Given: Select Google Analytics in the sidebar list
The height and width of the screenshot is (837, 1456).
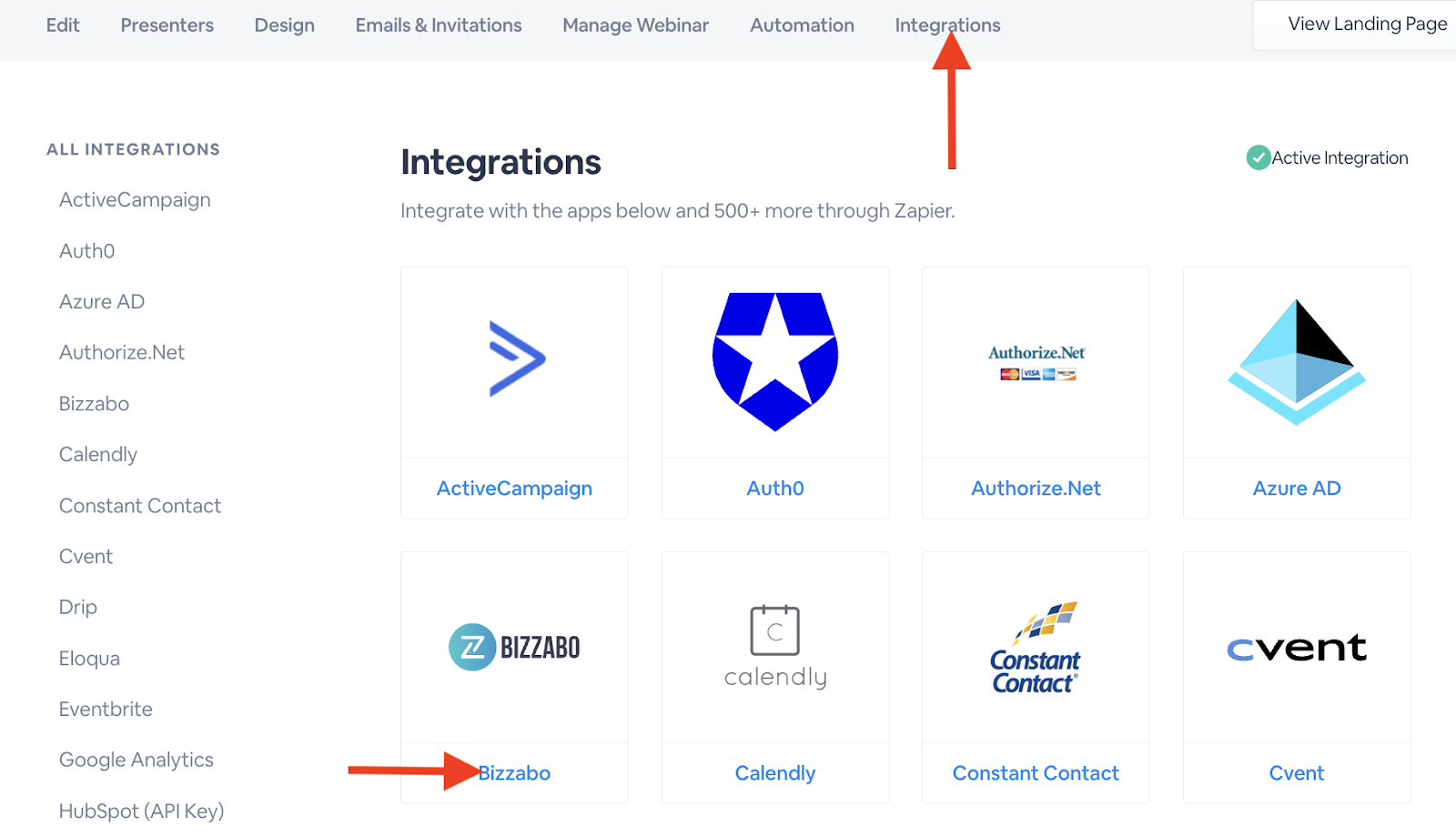Looking at the screenshot, I should coord(136,761).
